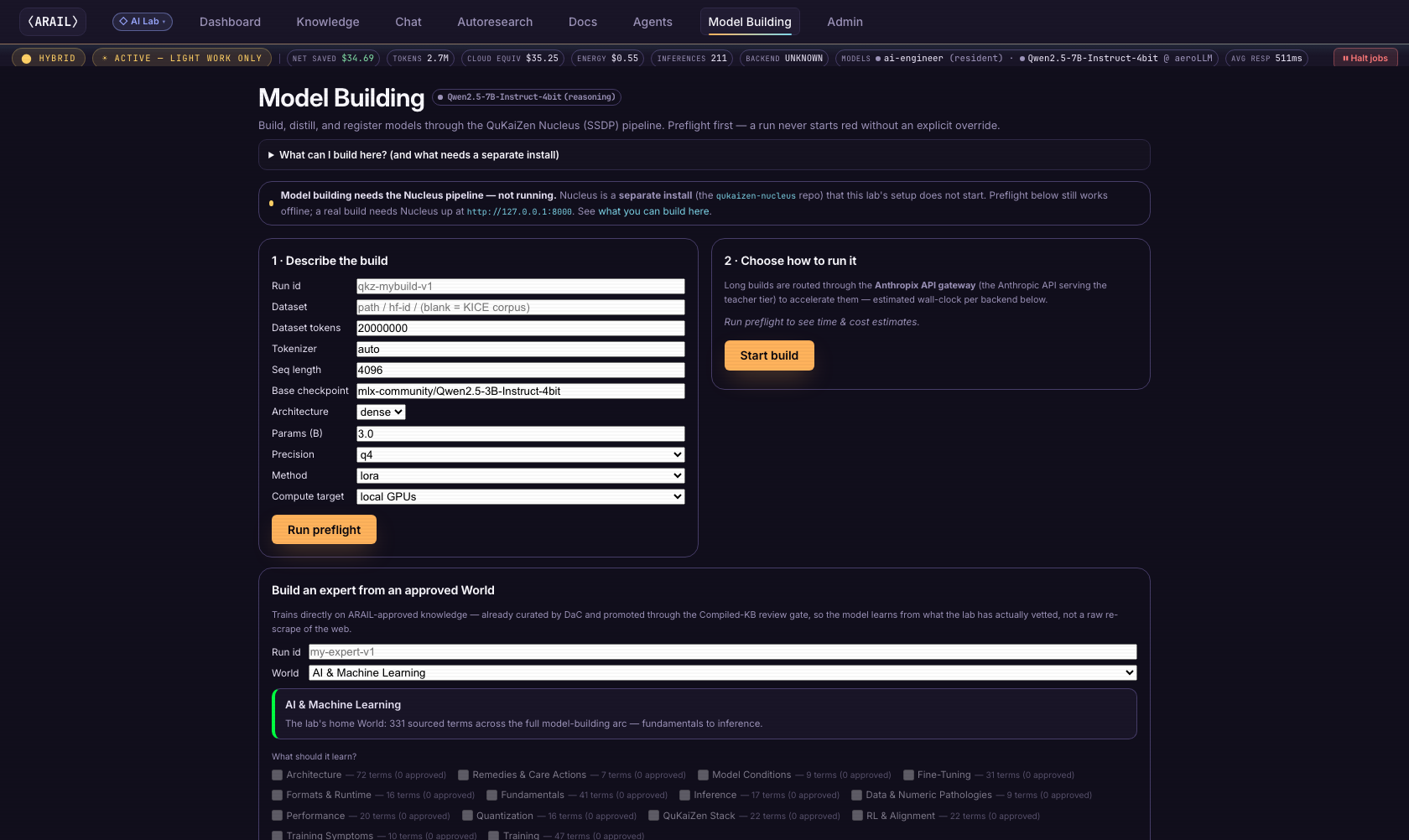This screenshot has height=840, width=1409.
Task: Open the Admin tab
Action: (x=845, y=22)
